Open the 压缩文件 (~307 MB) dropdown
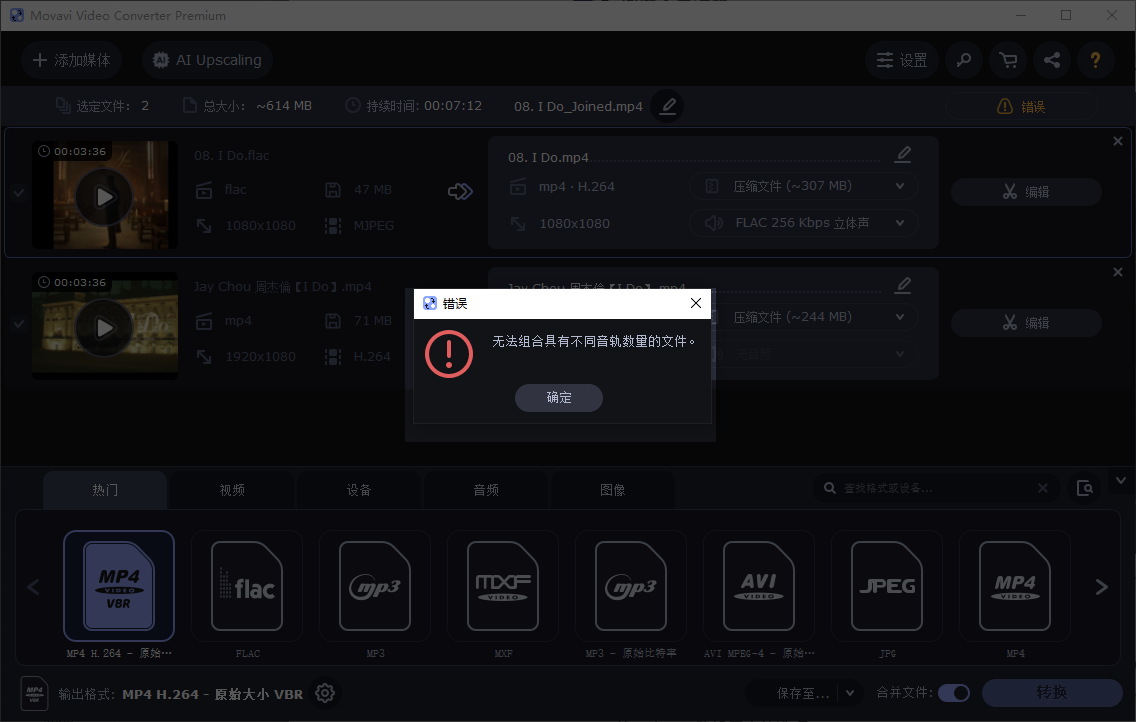This screenshot has width=1136, height=722. (803, 186)
